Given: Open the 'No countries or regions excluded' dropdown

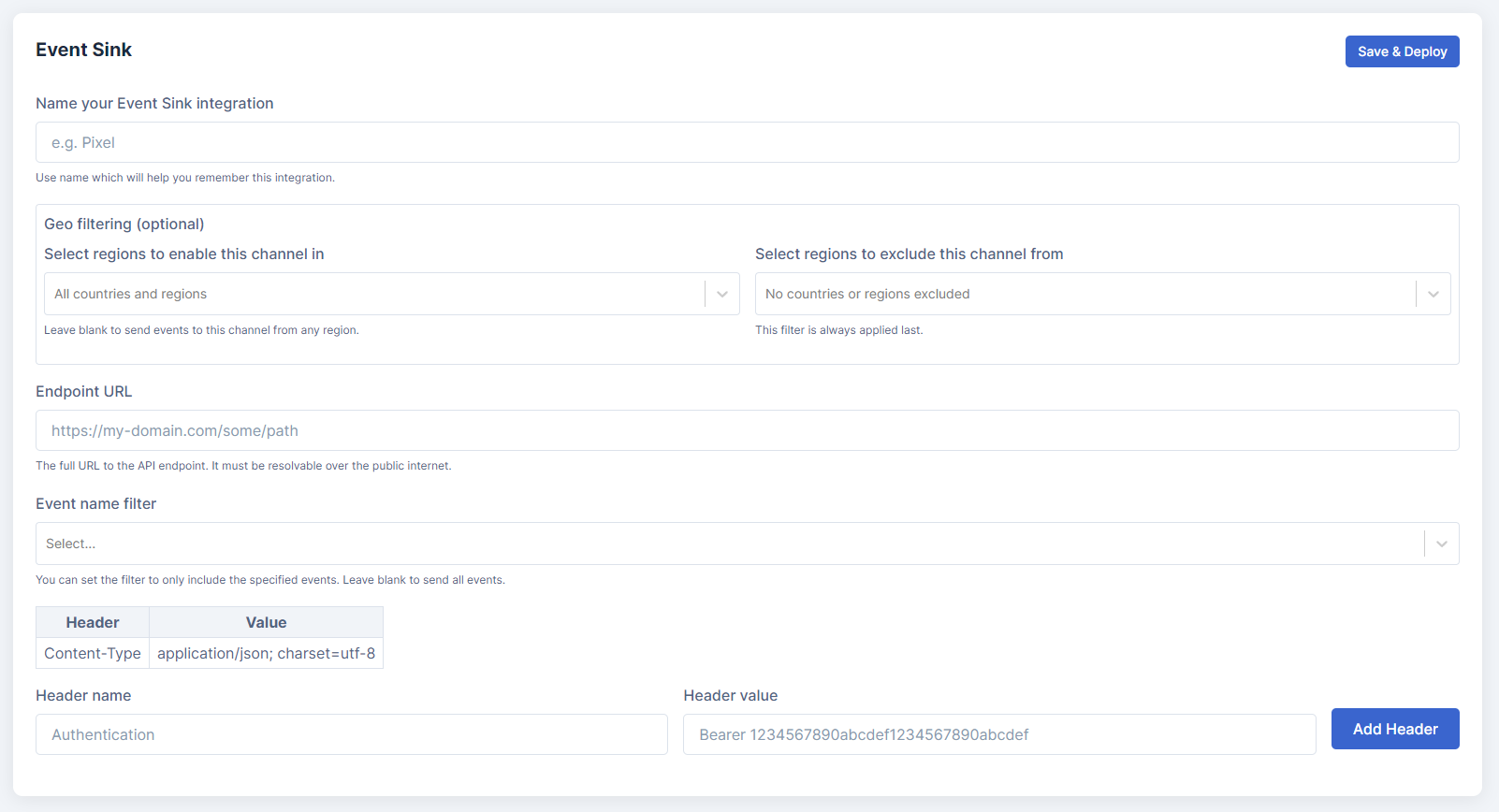Looking at the screenshot, I should click(x=1085, y=294).
